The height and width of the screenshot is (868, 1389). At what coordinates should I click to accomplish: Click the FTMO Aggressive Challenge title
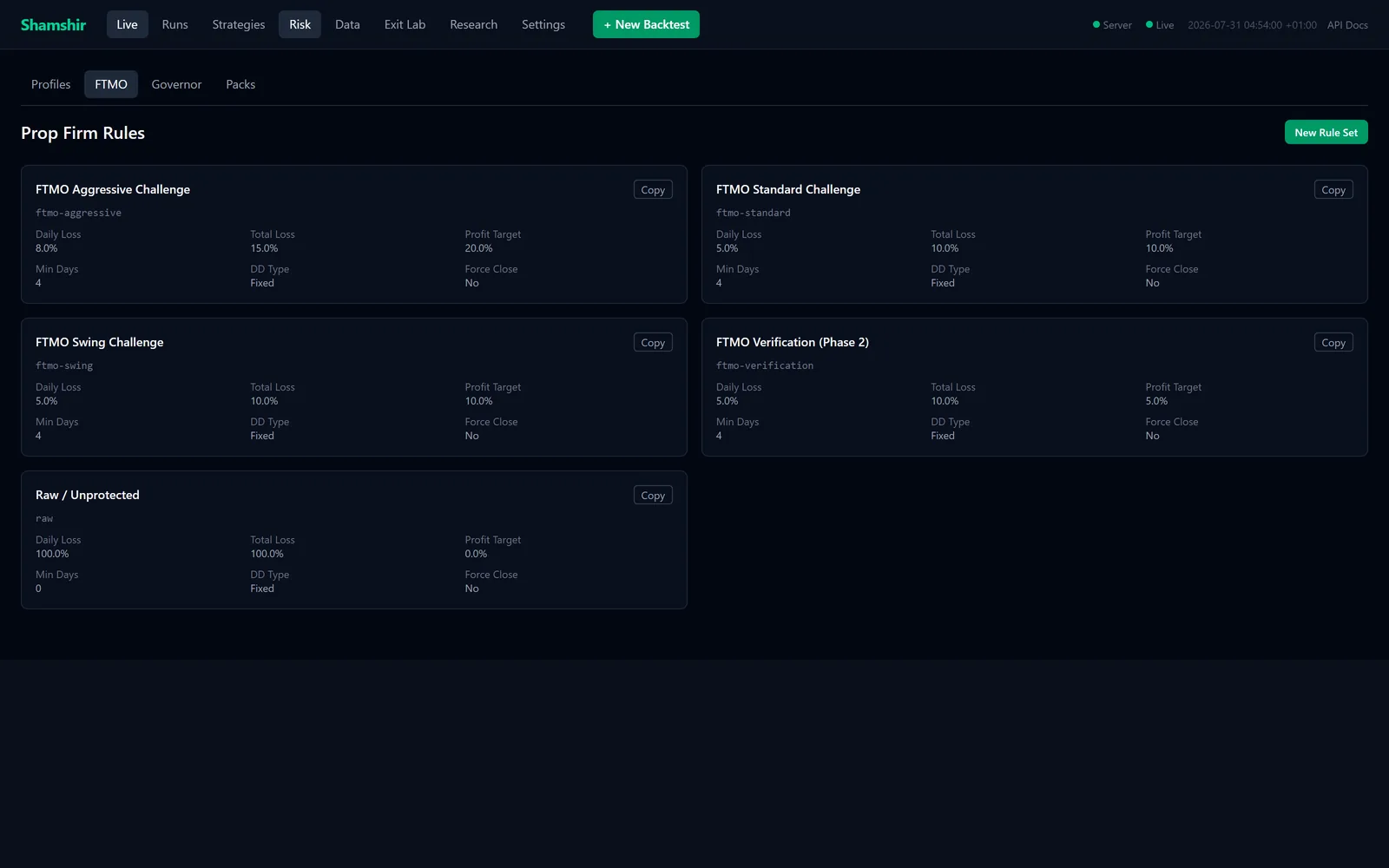click(113, 189)
